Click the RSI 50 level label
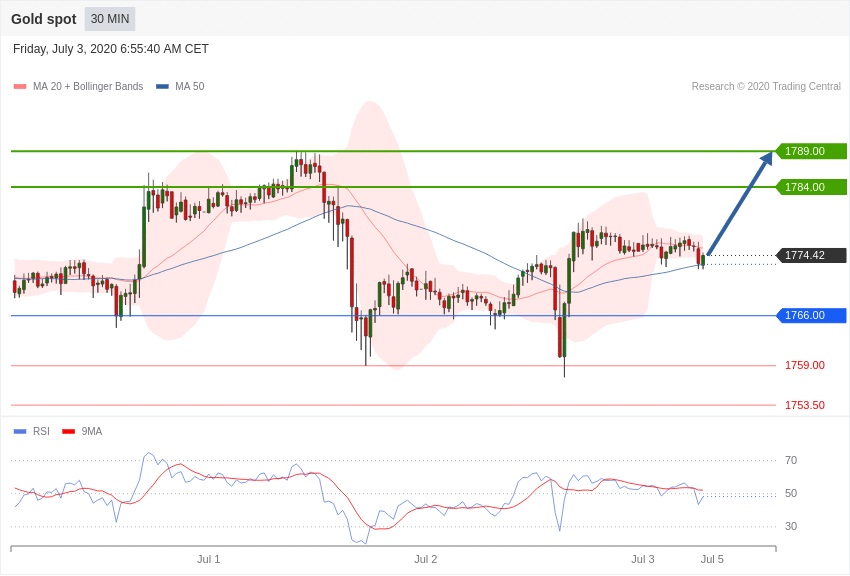This screenshot has width=850, height=576. 791,494
